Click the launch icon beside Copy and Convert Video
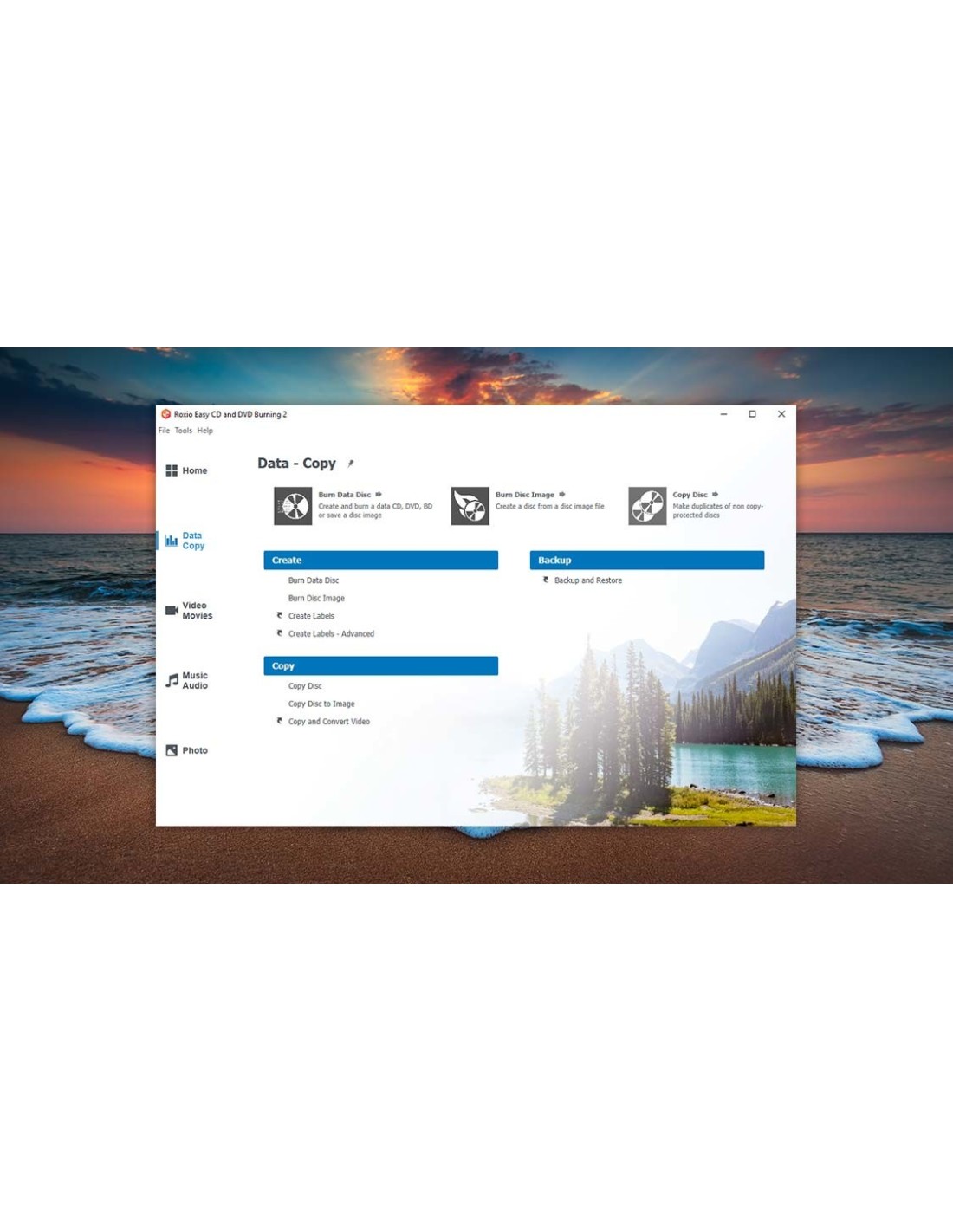 [x=279, y=721]
